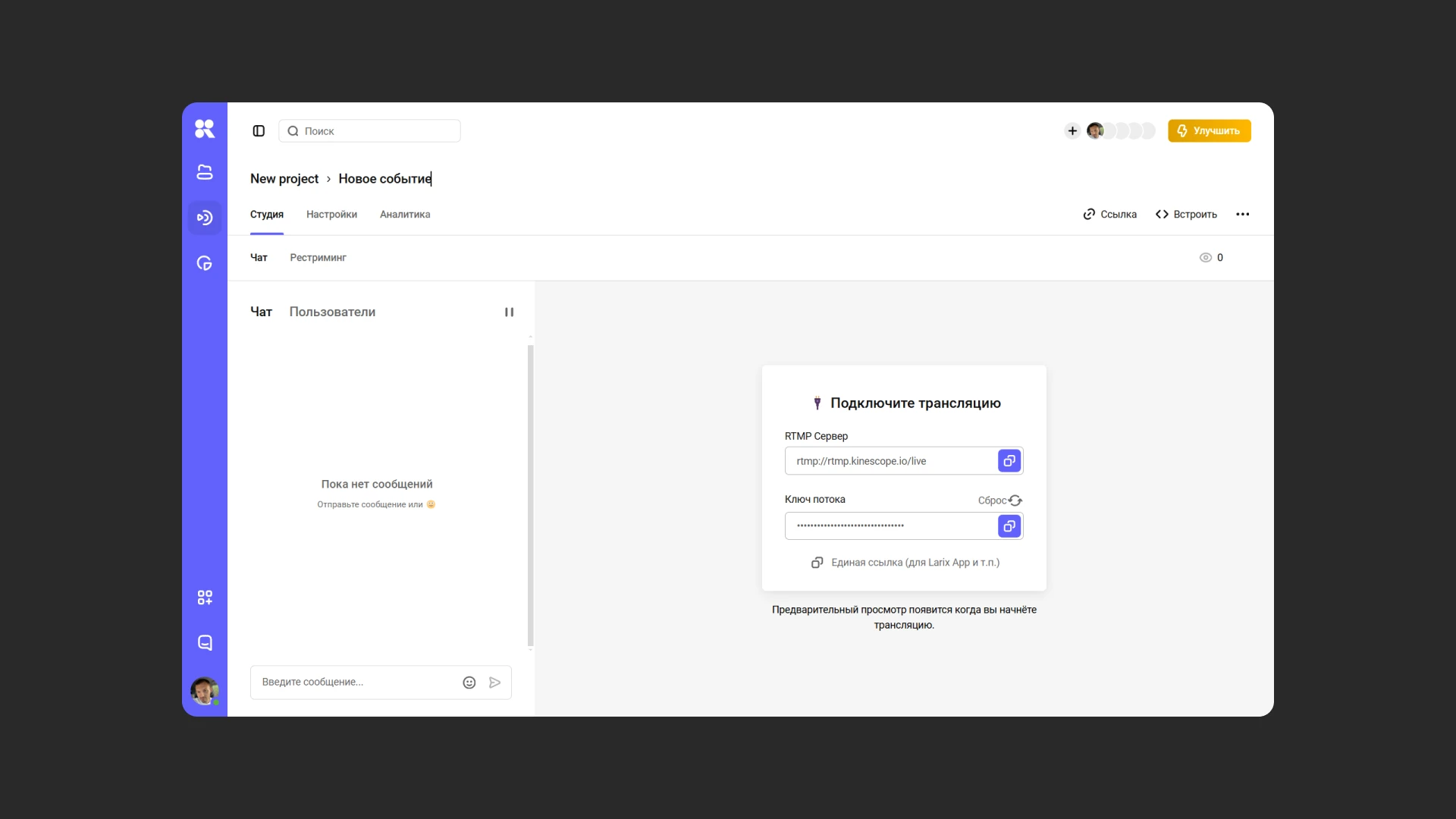Click the viewer count eye icon
1456x819 pixels.
click(1206, 258)
